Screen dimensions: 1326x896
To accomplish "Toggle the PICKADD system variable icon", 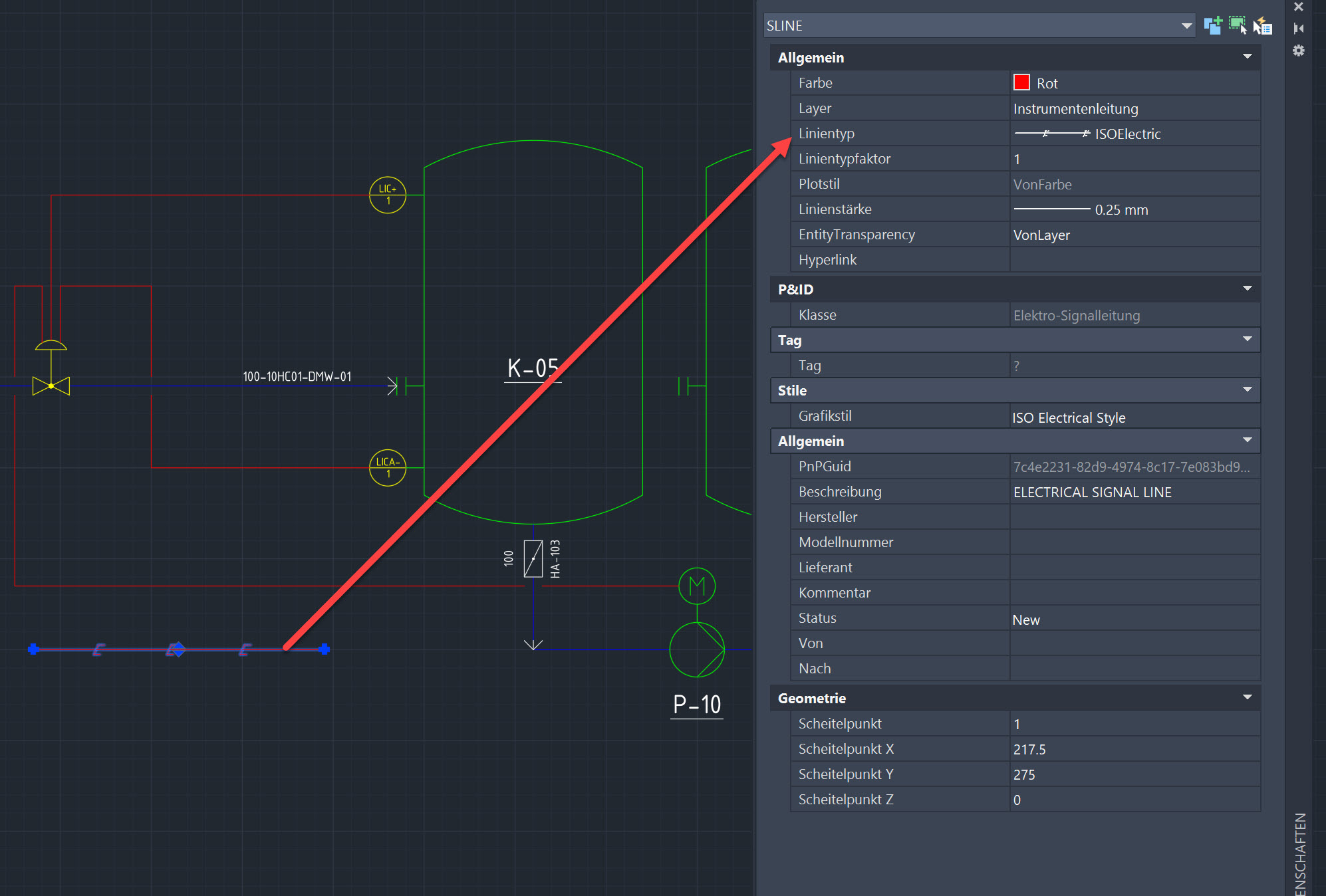I will [1213, 25].
